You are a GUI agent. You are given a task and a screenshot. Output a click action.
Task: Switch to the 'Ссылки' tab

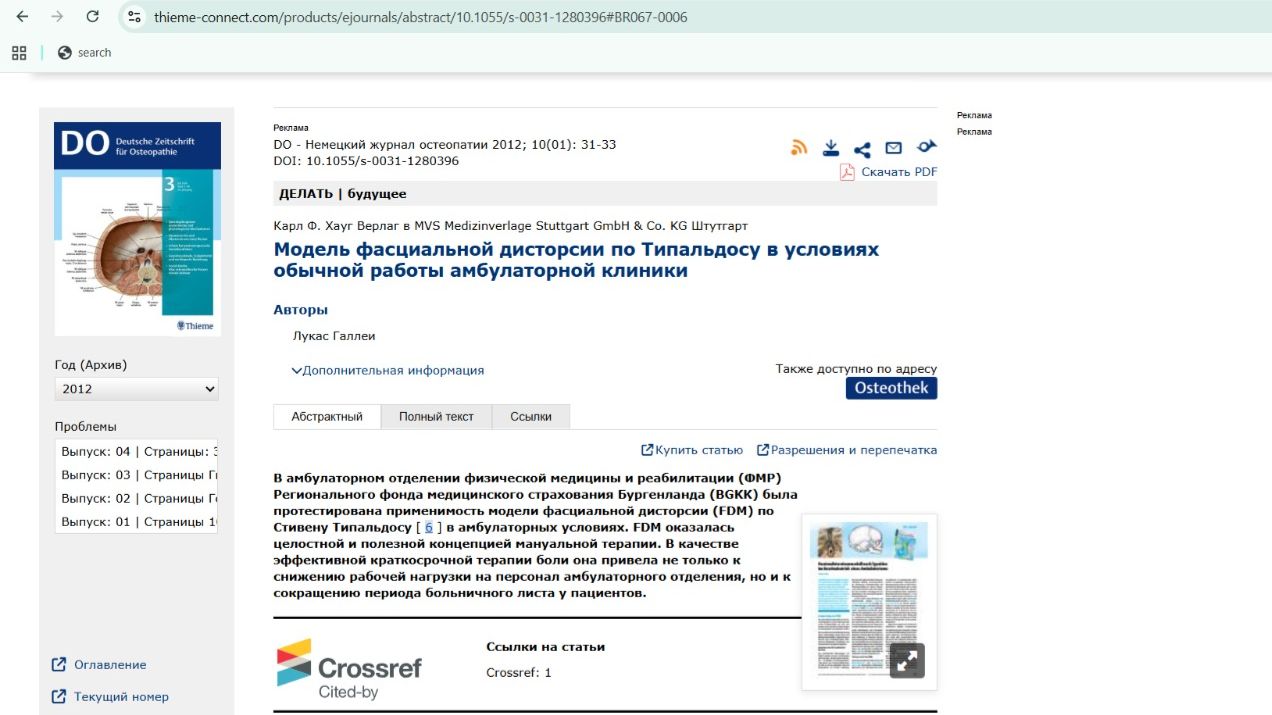tap(530, 417)
